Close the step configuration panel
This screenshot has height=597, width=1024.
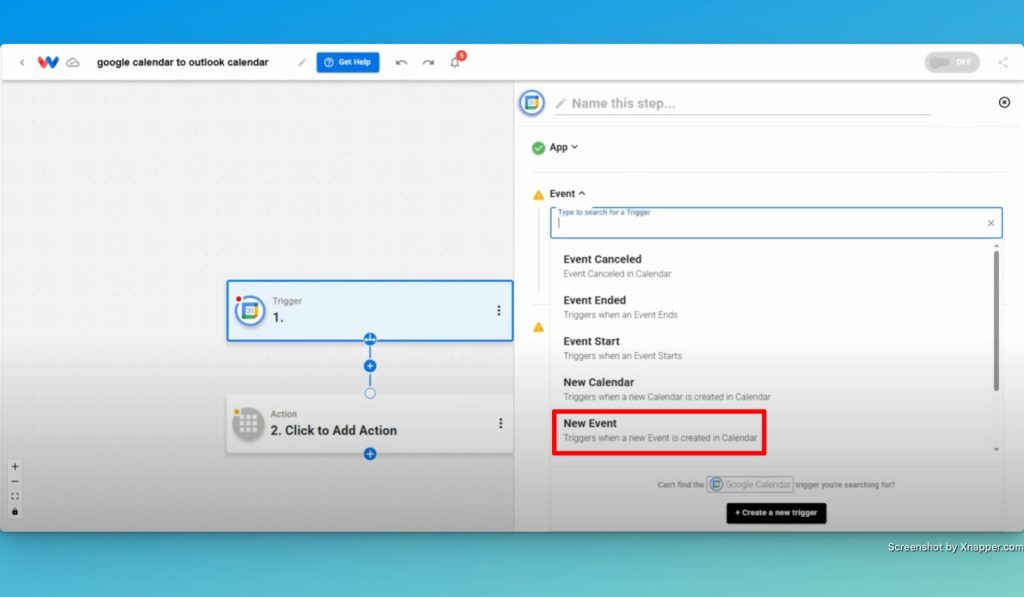click(x=1004, y=102)
